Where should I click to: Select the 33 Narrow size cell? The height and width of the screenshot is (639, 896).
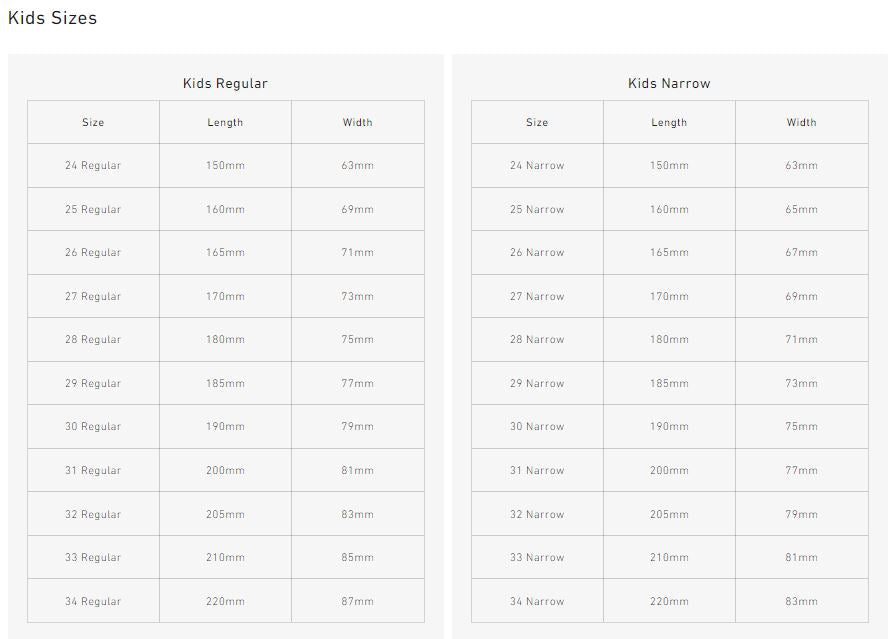click(x=537, y=557)
